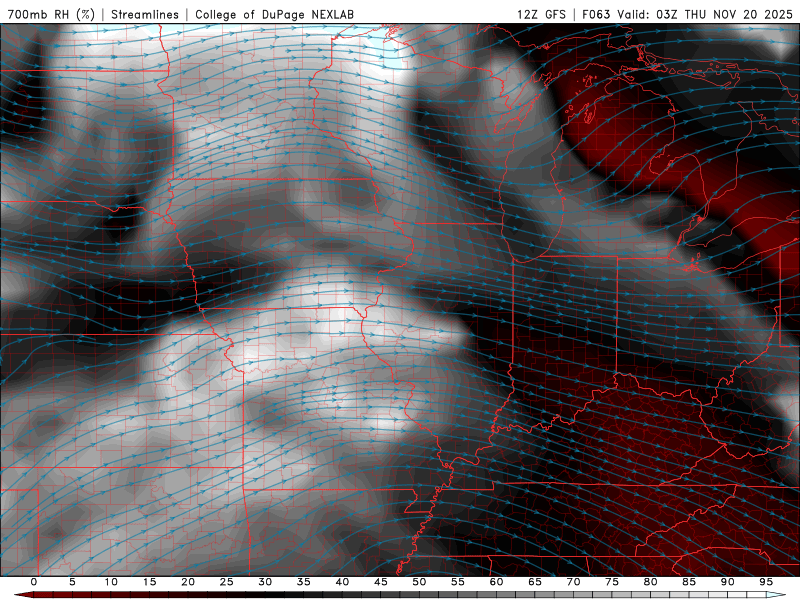This screenshot has height=600, width=800.
Task: Choose the "75" label on the RH legend
Action: [x=612, y=582]
